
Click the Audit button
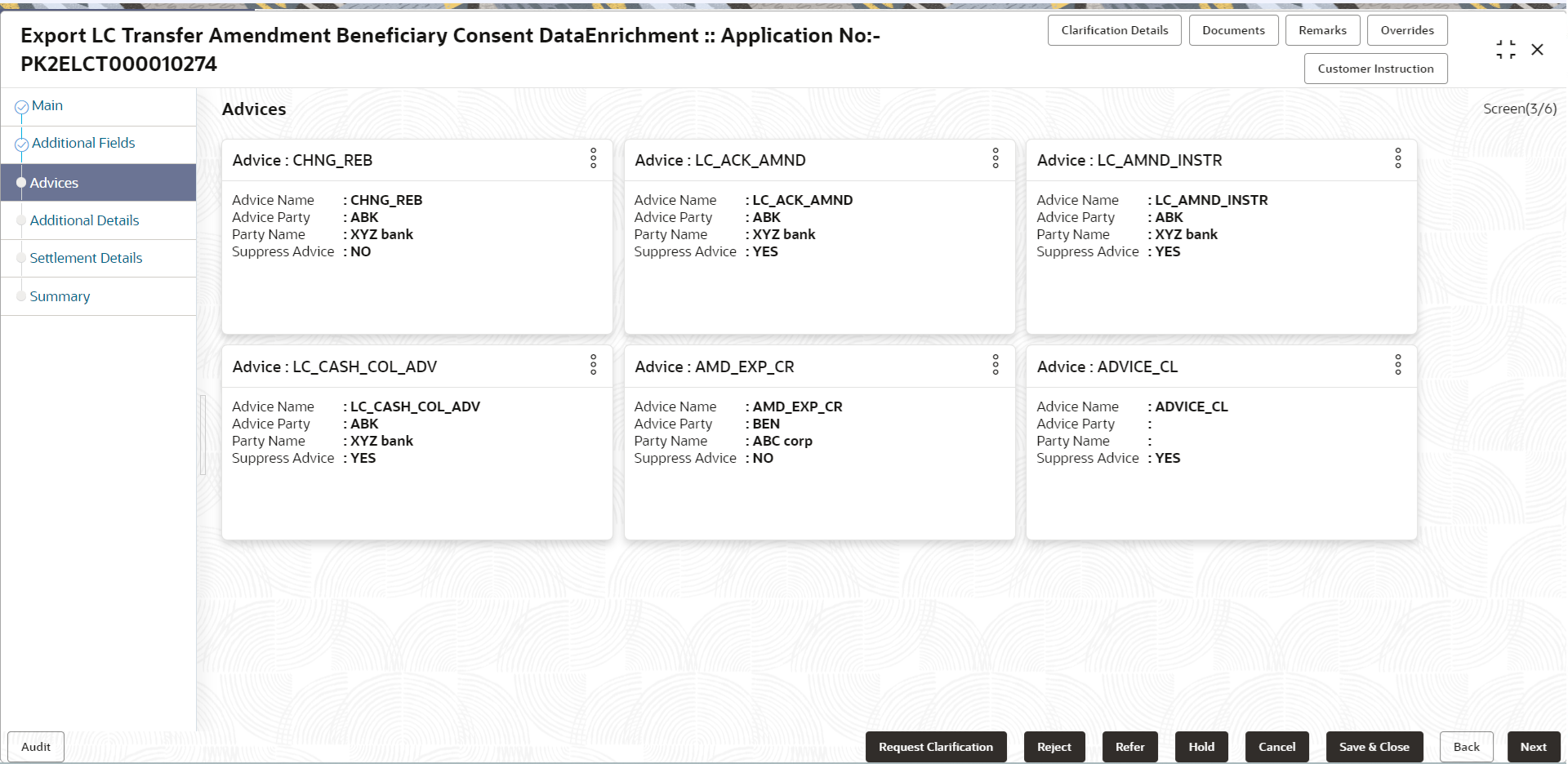click(x=36, y=747)
